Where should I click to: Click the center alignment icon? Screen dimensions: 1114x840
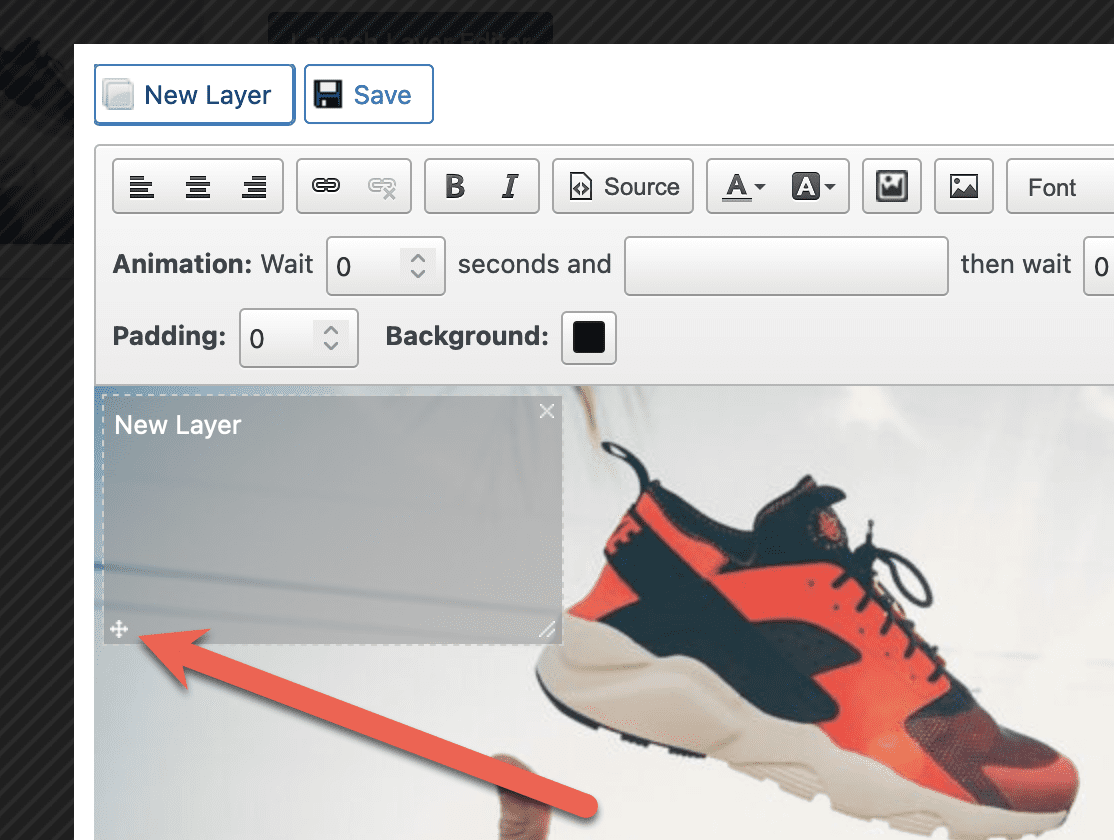(197, 186)
